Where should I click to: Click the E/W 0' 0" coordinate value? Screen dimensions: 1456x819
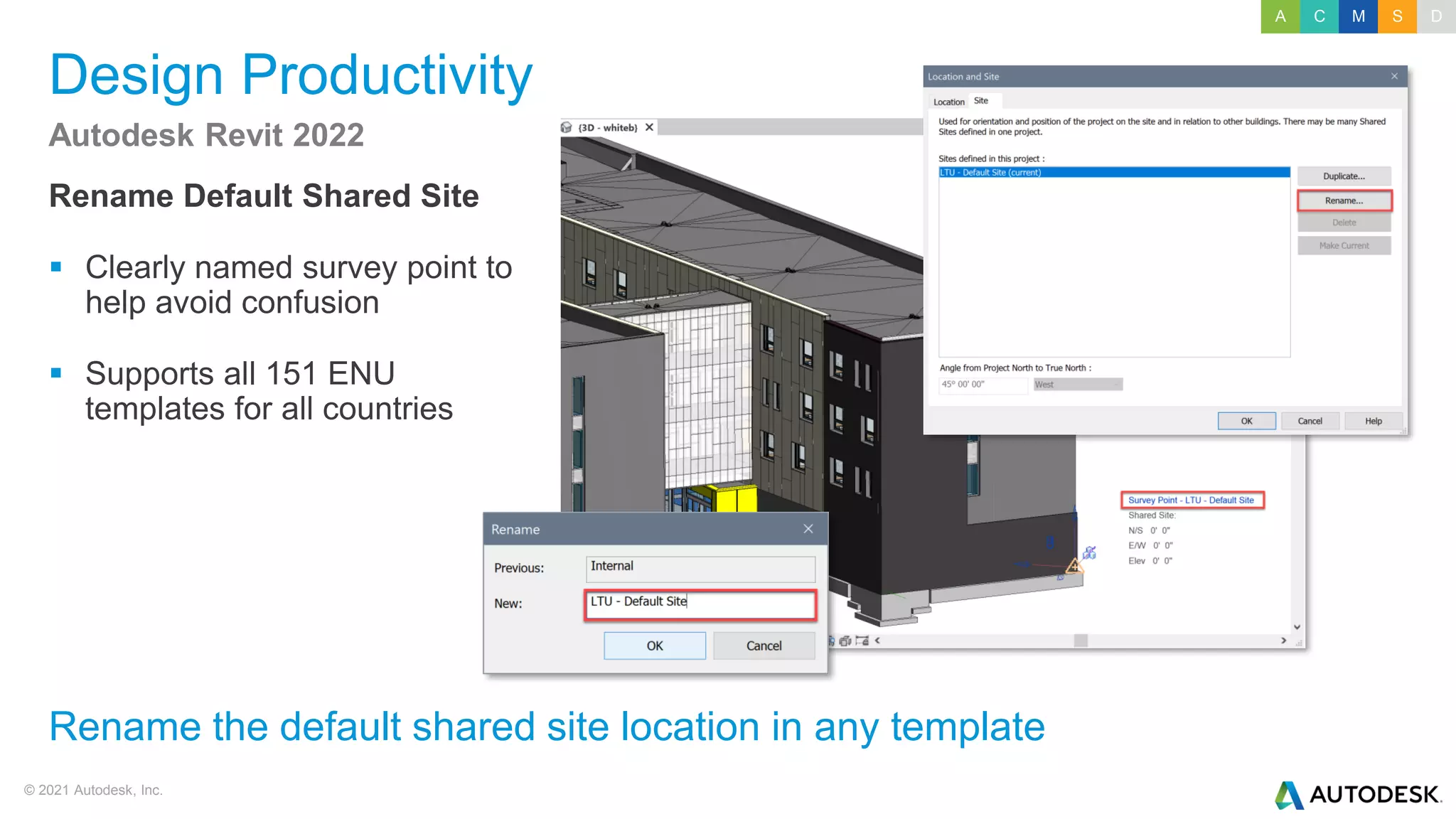1150,545
